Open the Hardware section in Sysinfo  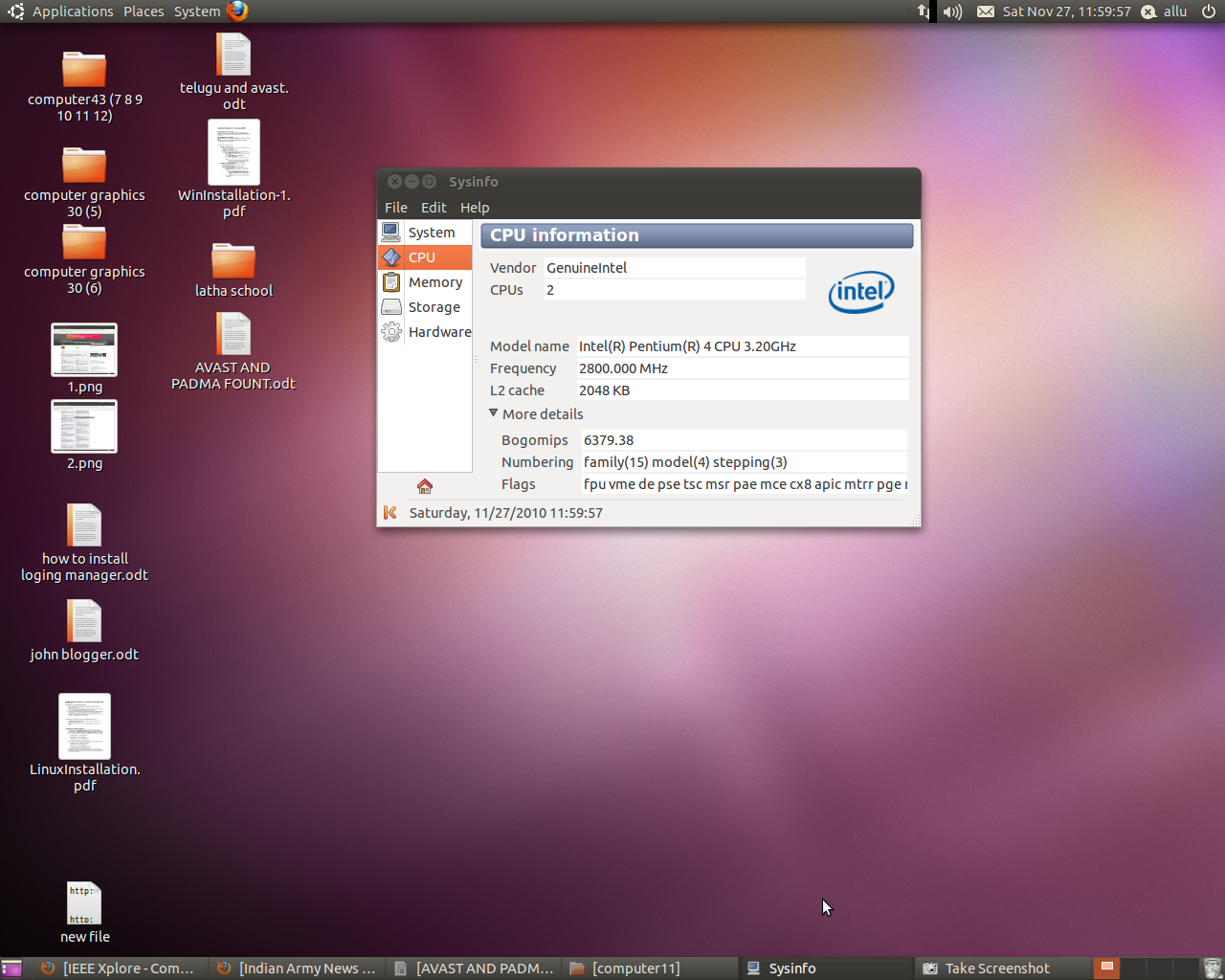click(439, 331)
